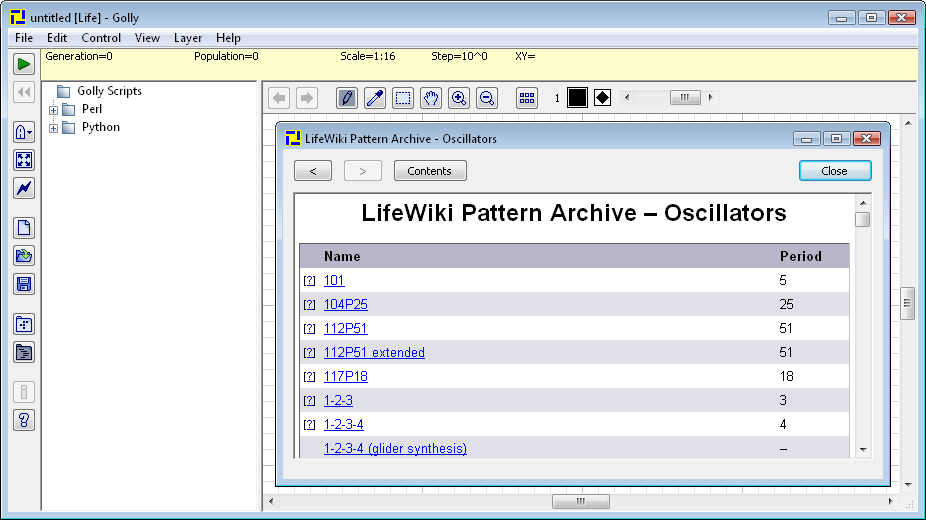926x520 pixels.
Task: Create a new pattern with the blank page icon
Action: pos(24,228)
